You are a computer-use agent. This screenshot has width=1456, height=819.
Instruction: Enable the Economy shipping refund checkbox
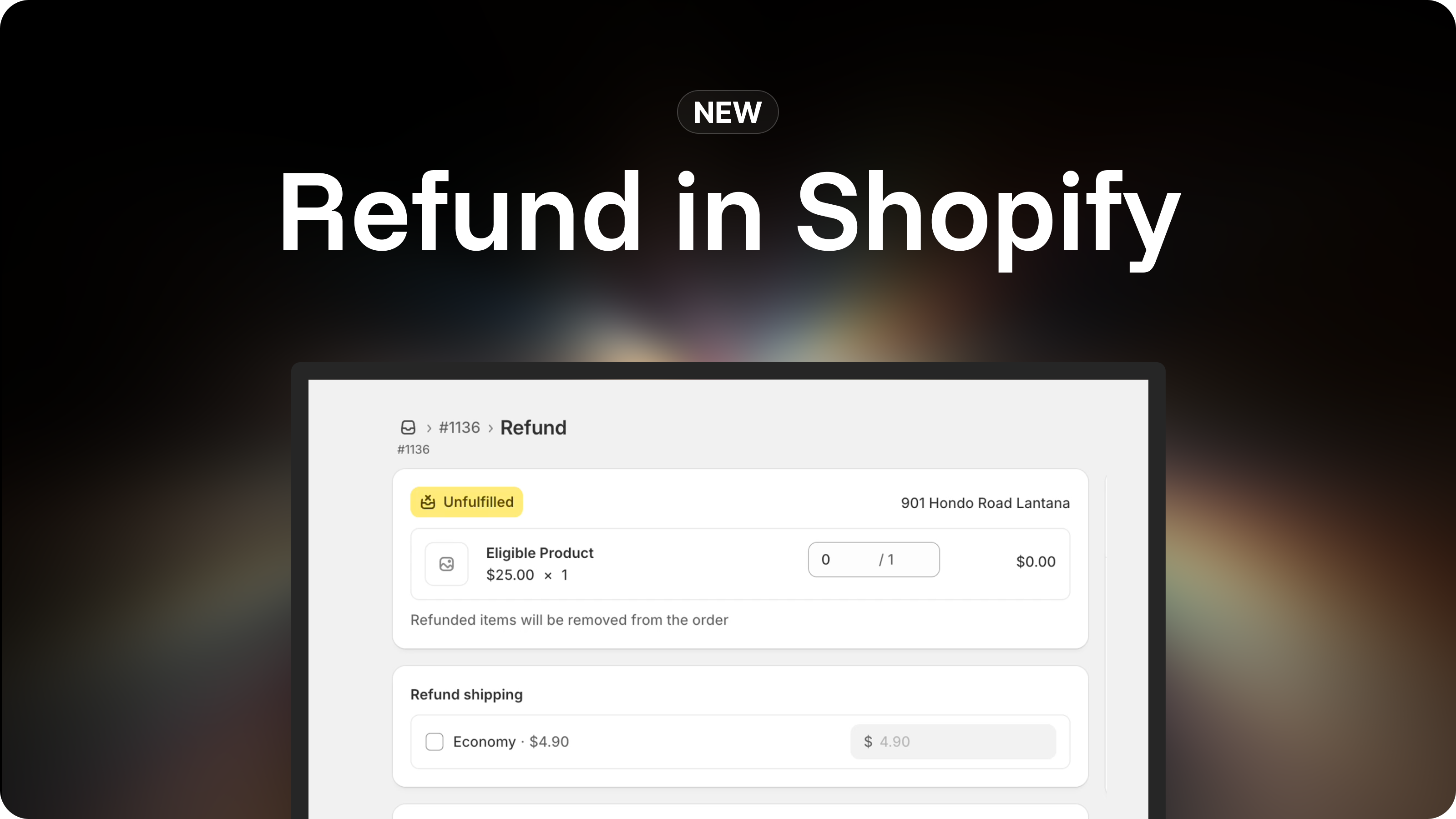click(x=434, y=742)
